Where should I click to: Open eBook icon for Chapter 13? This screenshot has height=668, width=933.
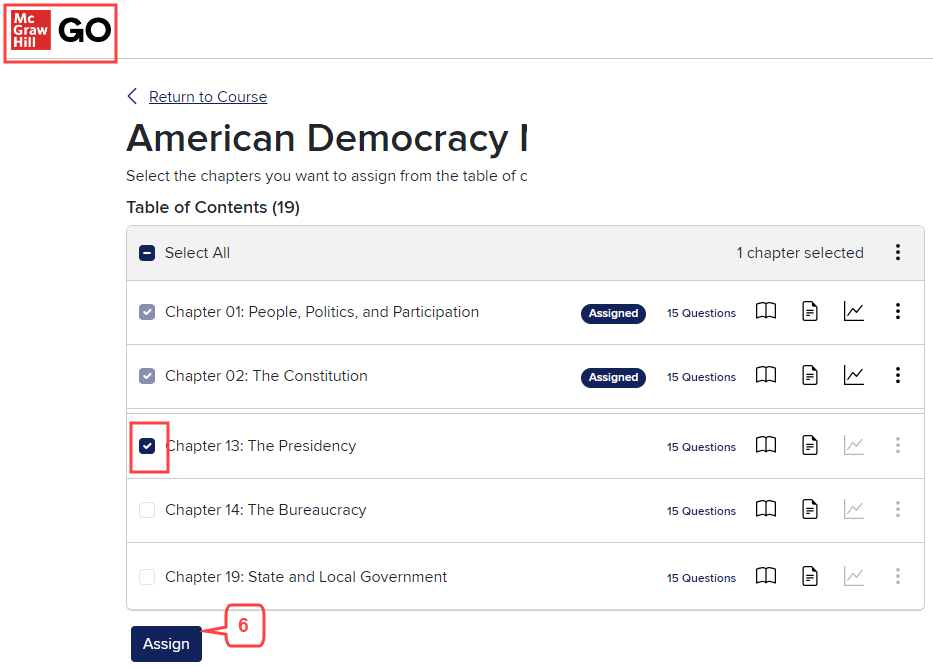pyautogui.click(x=766, y=444)
